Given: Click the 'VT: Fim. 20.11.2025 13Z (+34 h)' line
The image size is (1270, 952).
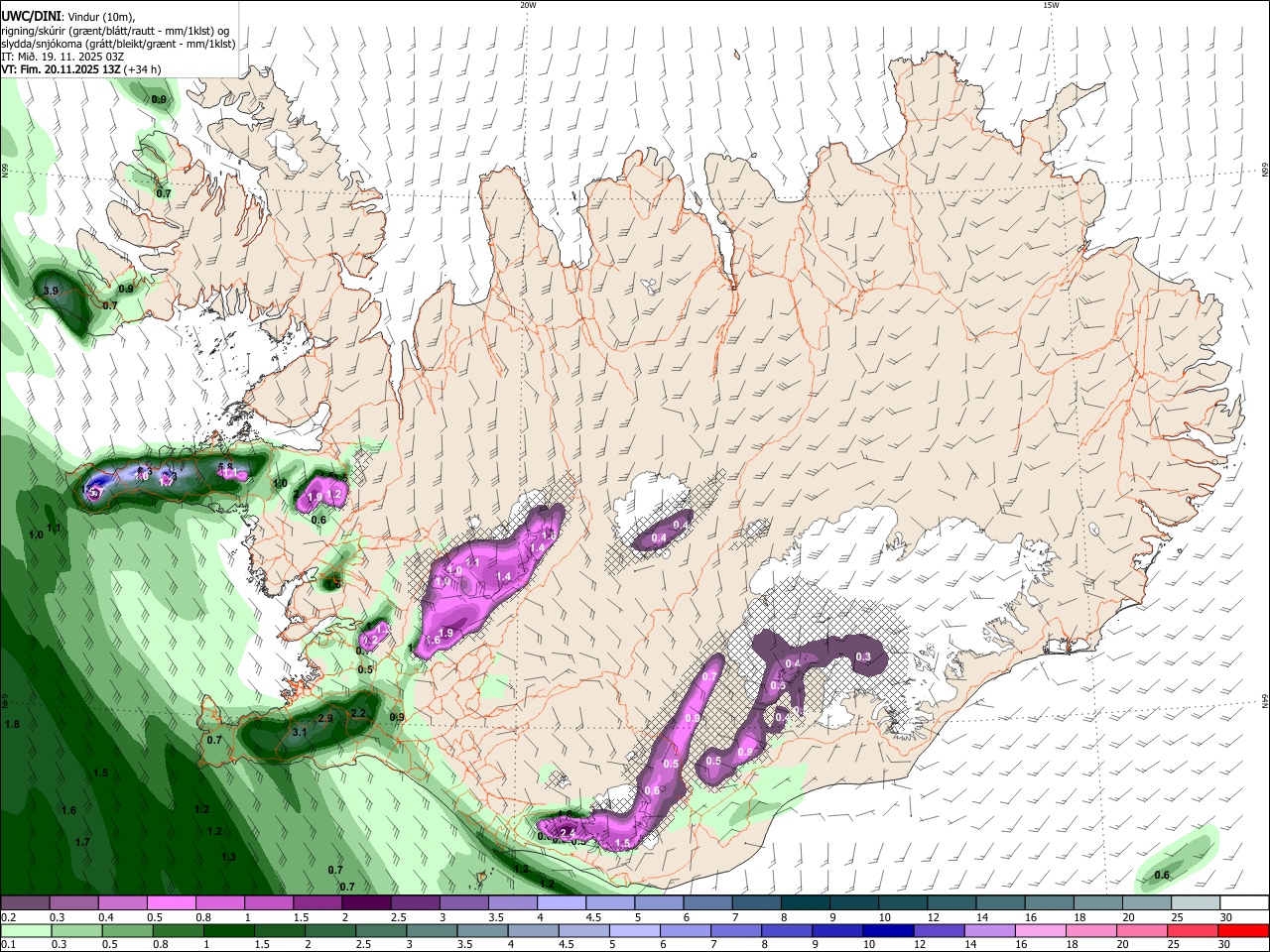Looking at the screenshot, I should (x=81, y=69).
